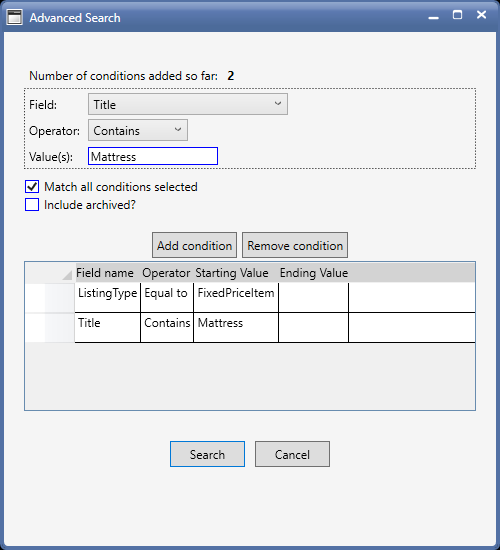Run the Search button
Image resolution: width=500 pixels, height=550 pixels.
[207, 454]
